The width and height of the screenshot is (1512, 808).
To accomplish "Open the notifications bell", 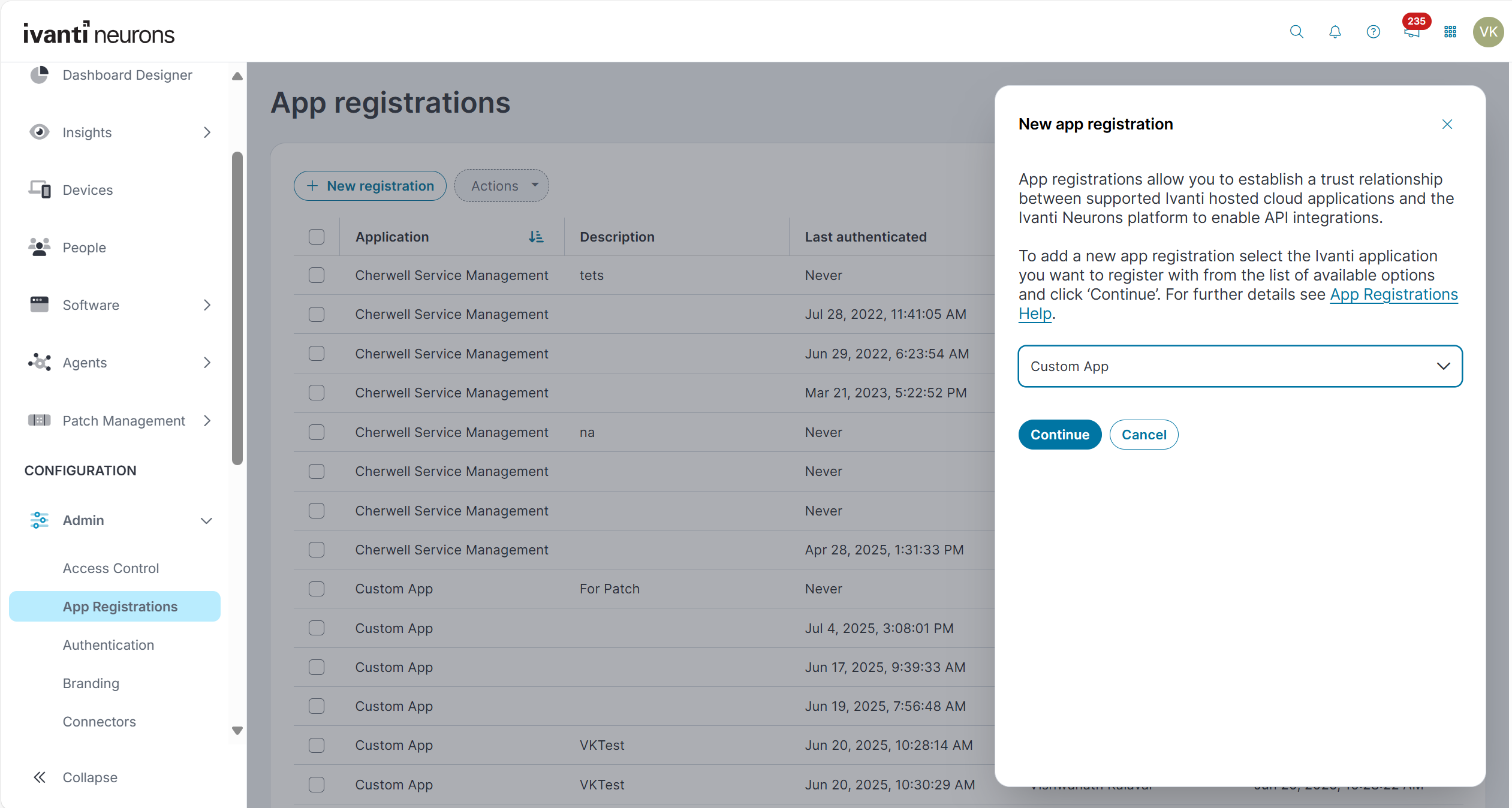I will tap(1335, 32).
